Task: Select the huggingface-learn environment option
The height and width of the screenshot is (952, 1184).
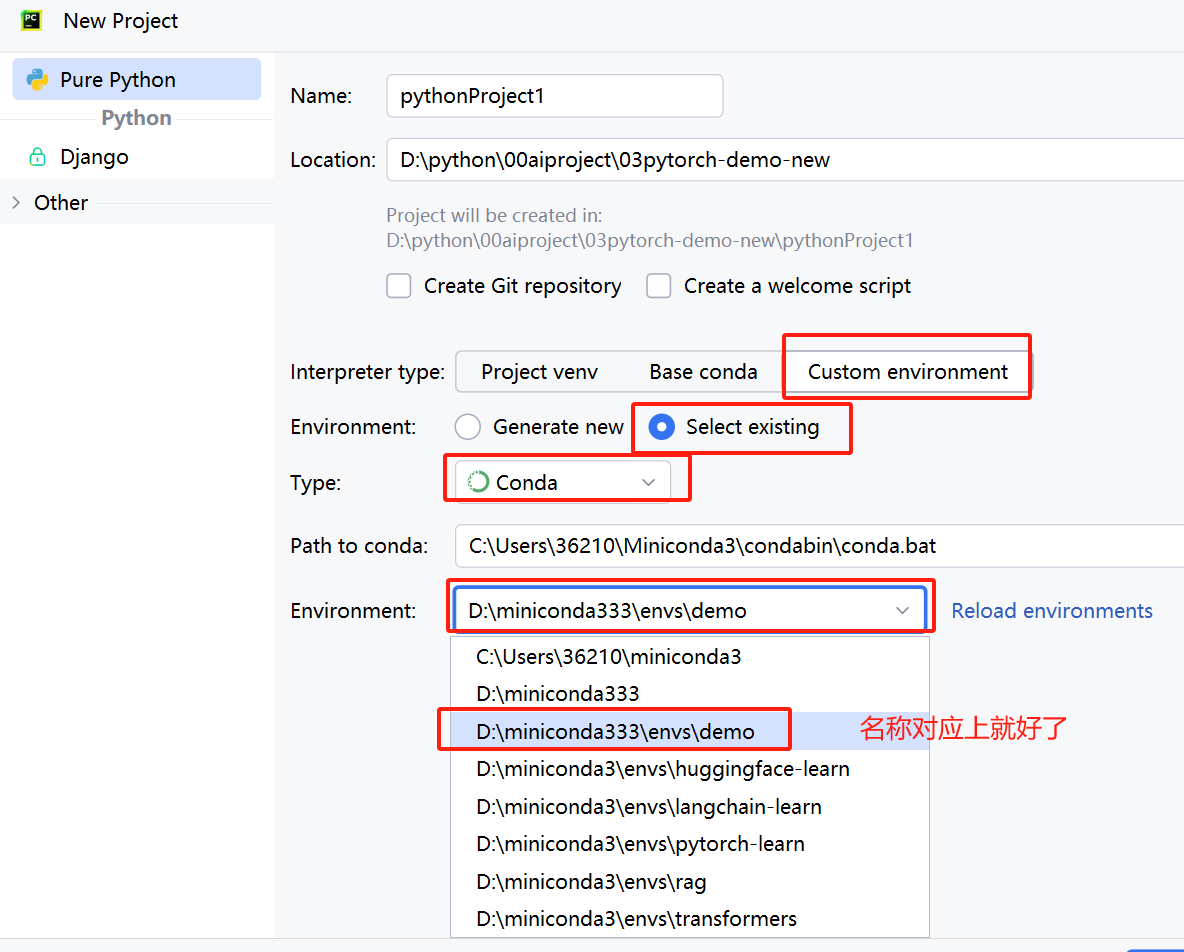Action: pyautogui.click(x=662, y=769)
